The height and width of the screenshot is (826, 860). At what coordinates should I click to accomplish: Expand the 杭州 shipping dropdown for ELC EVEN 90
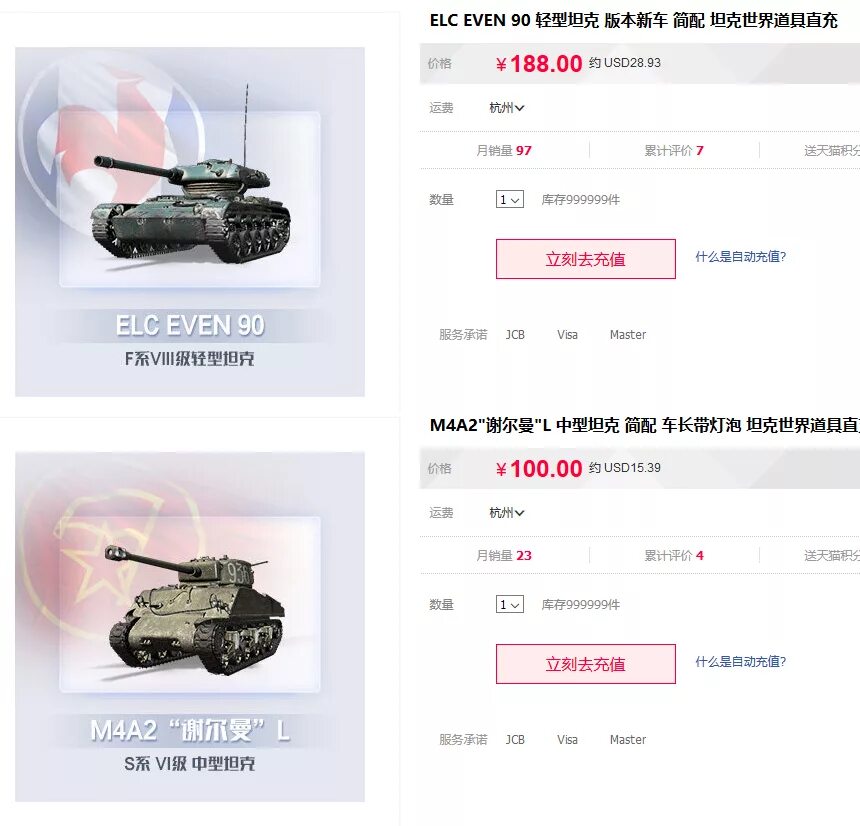coord(507,108)
